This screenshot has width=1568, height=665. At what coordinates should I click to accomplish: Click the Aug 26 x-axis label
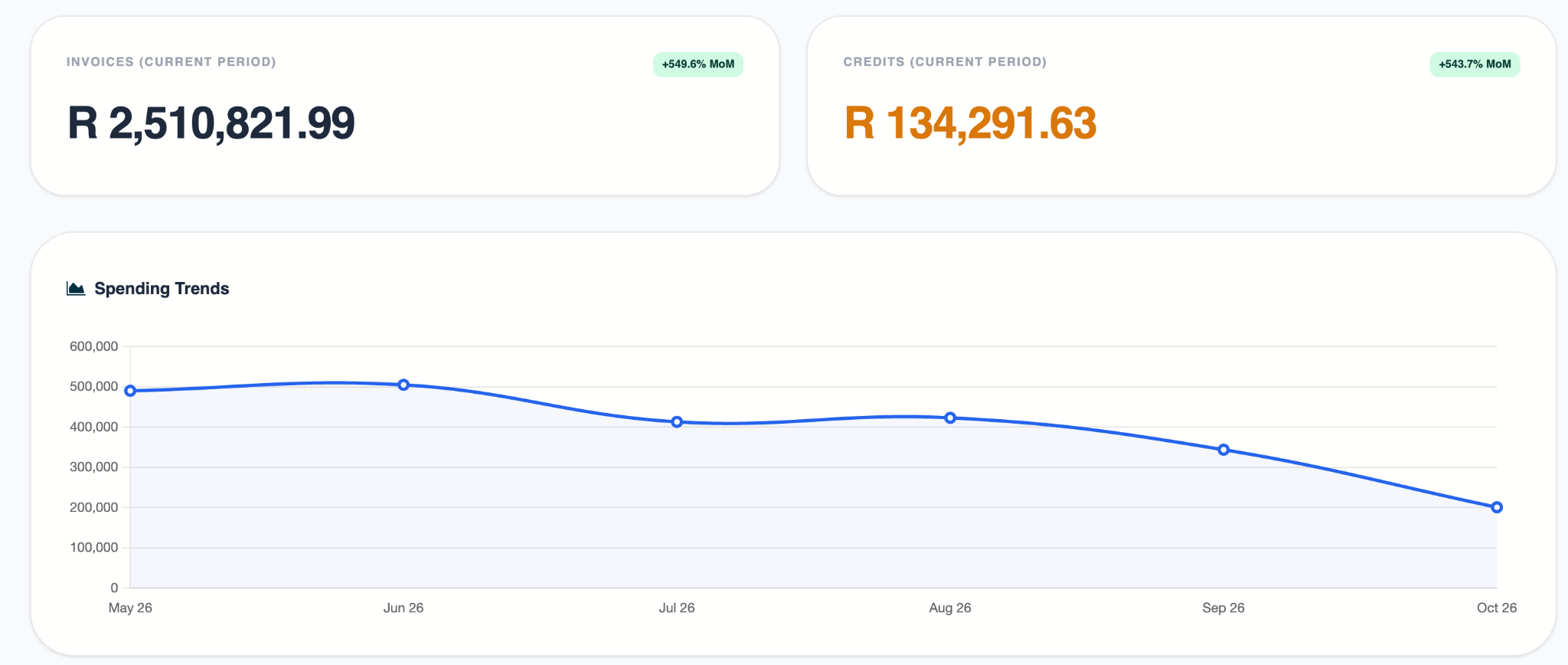click(x=950, y=608)
